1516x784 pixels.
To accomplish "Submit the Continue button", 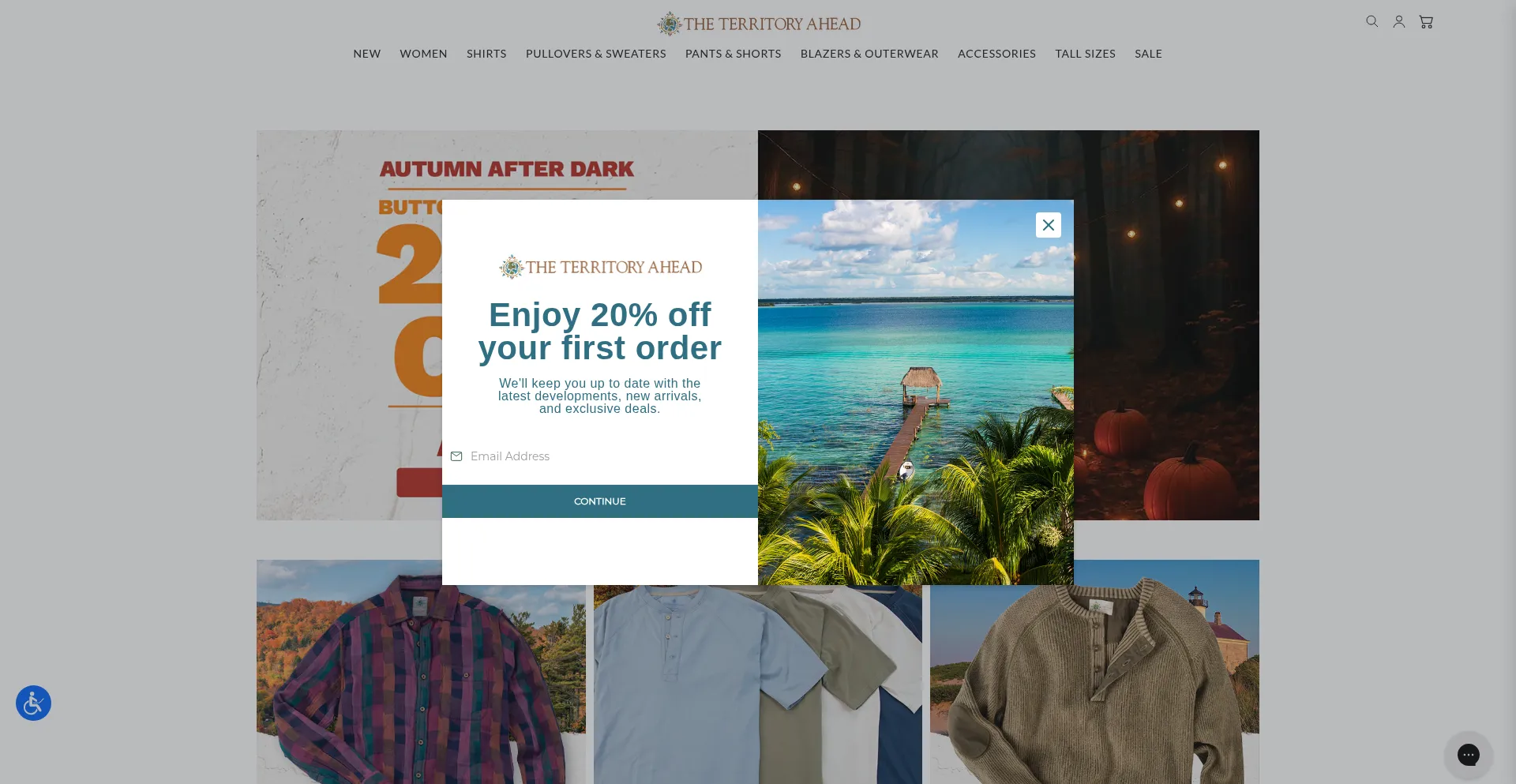I will click(x=600, y=501).
